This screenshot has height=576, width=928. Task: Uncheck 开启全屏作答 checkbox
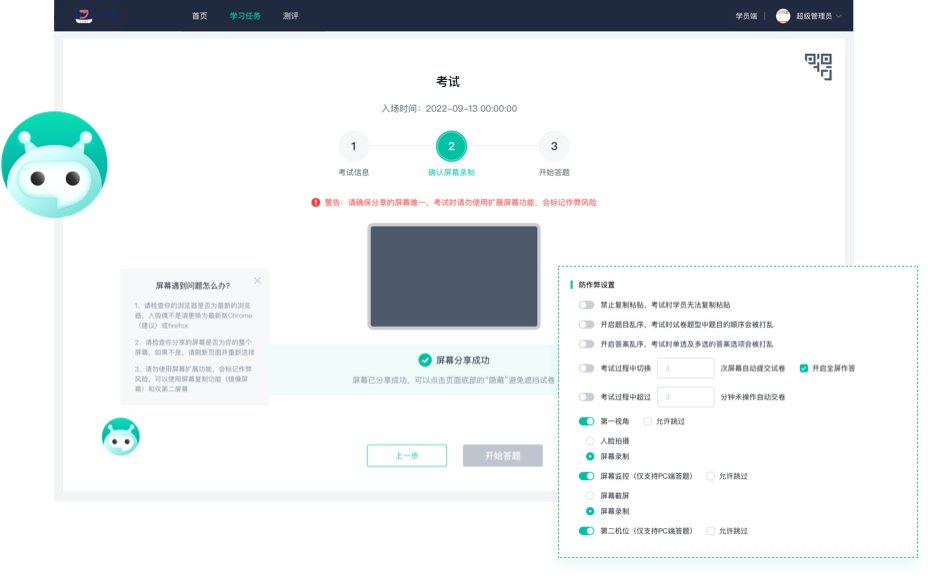804,368
